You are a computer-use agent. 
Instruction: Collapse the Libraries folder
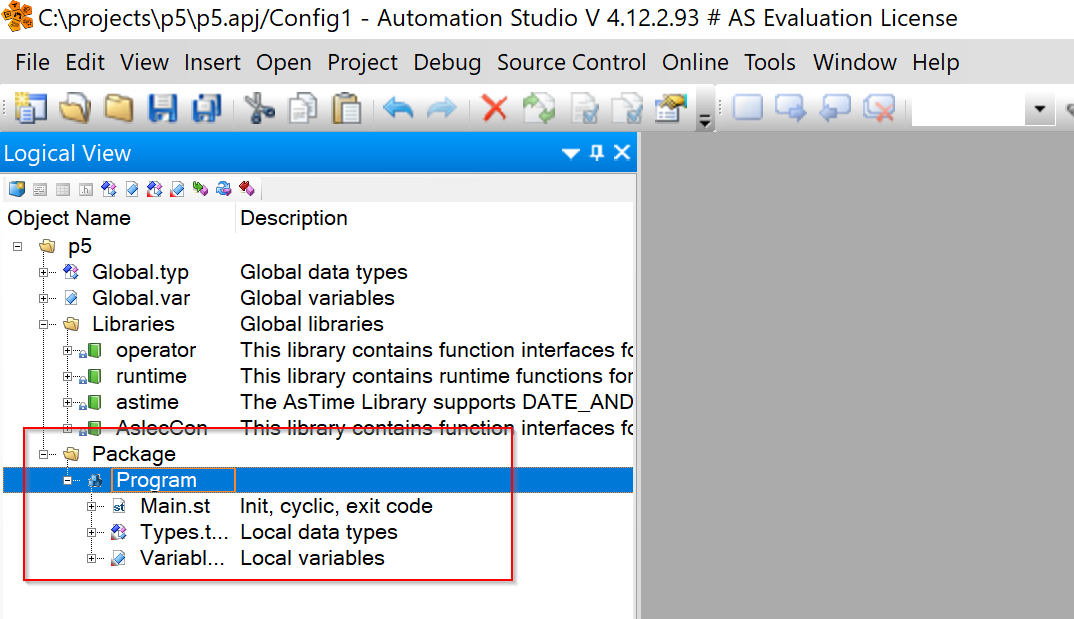click(43, 325)
